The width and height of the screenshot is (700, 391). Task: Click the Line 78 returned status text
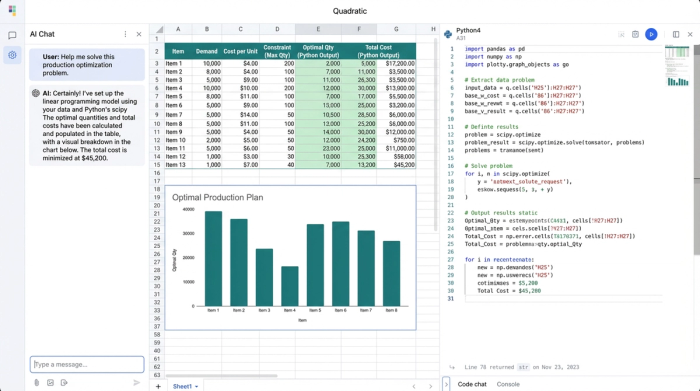[x=521, y=367]
